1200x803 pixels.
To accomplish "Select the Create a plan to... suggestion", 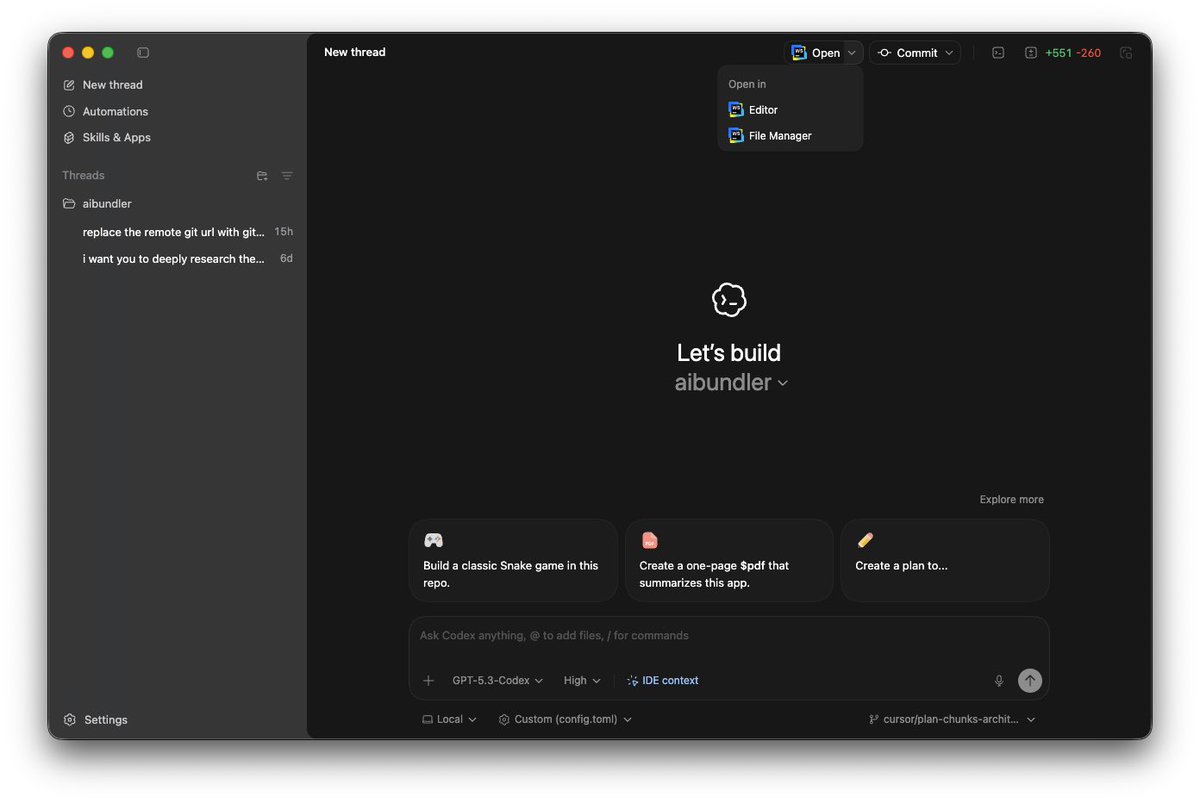I will coord(945,560).
